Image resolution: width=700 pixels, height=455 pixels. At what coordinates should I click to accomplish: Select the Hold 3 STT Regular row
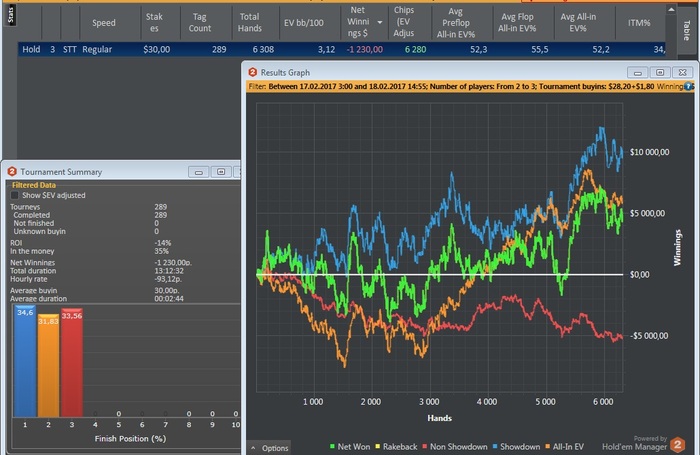[x=342, y=49]
